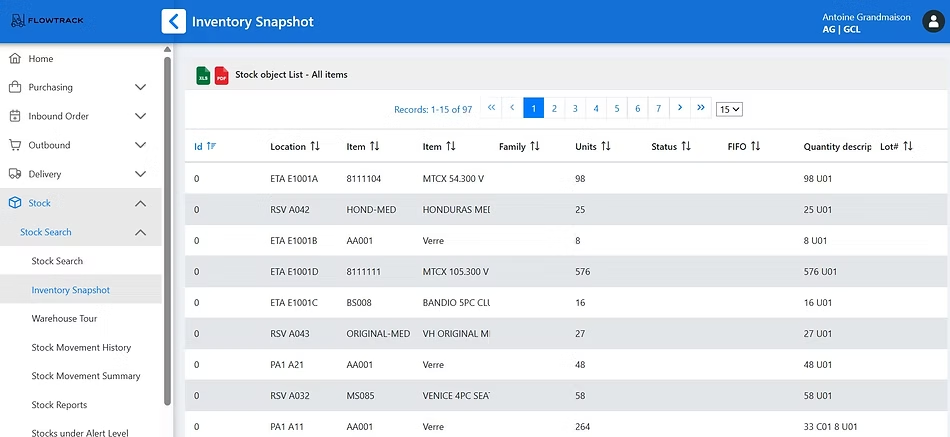Go to previous page of records
This screenshot has width=950, height=437.
512,108
